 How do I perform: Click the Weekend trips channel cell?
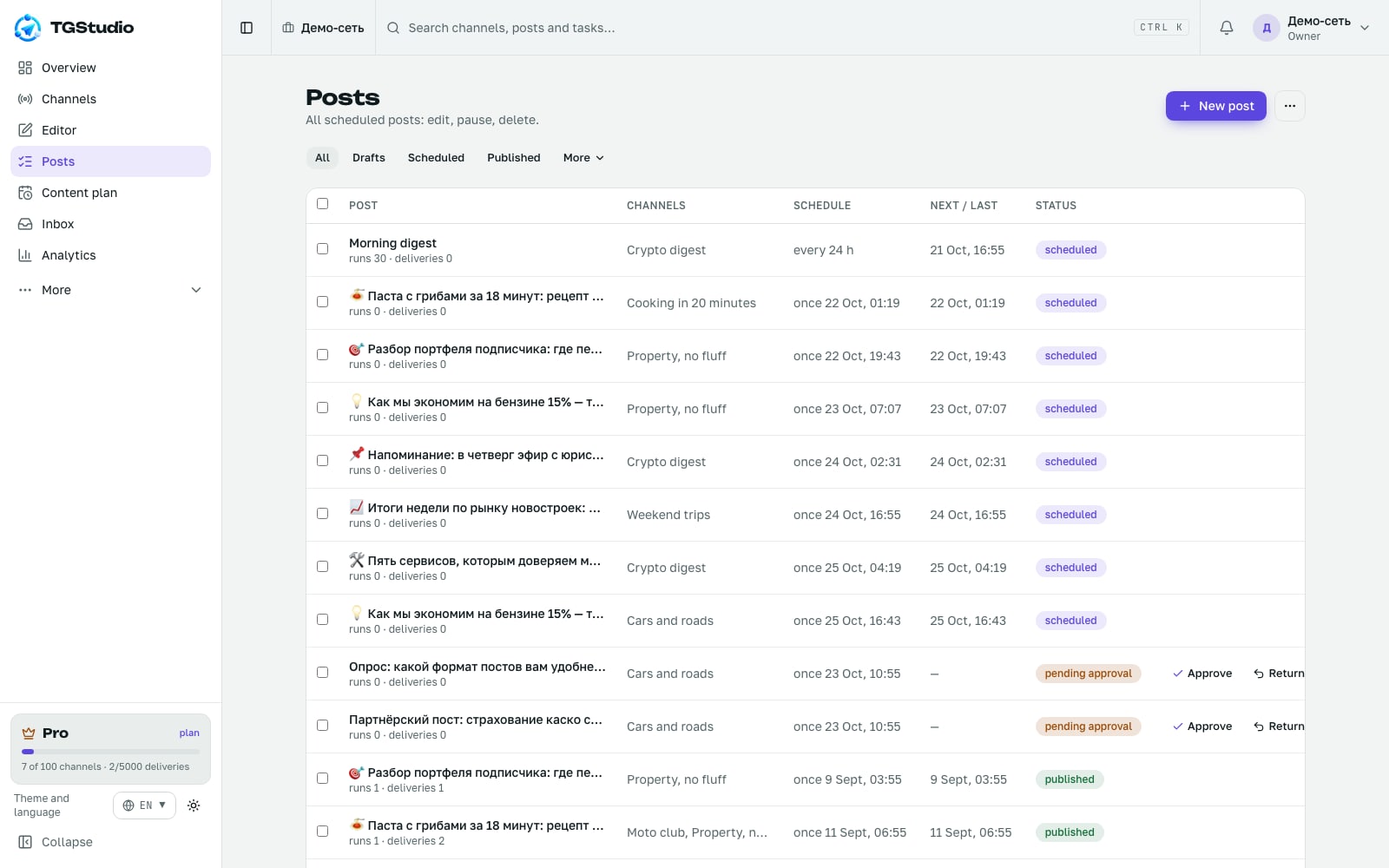pyautogui.click(x=668, y=515)
